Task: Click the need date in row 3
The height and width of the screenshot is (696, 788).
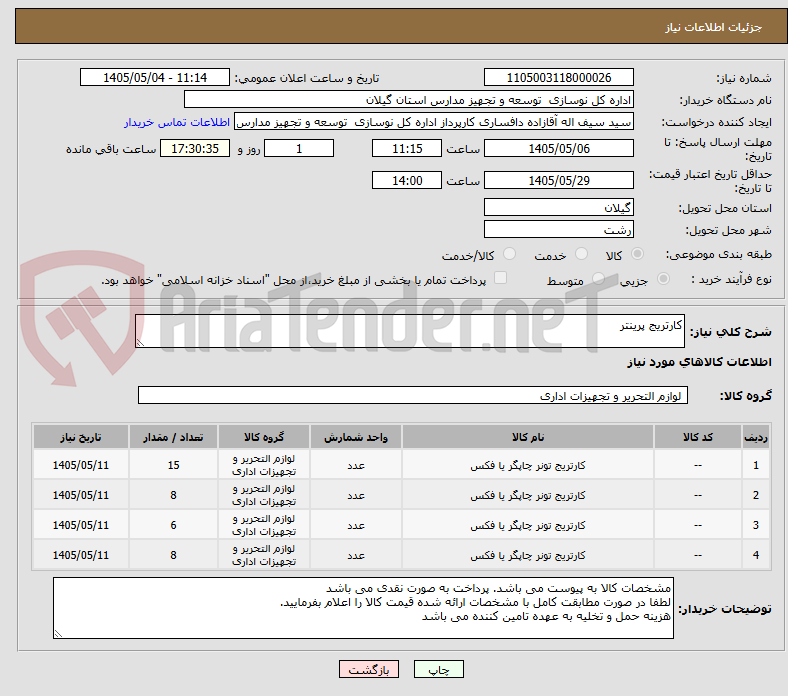Action: (81, 525)
